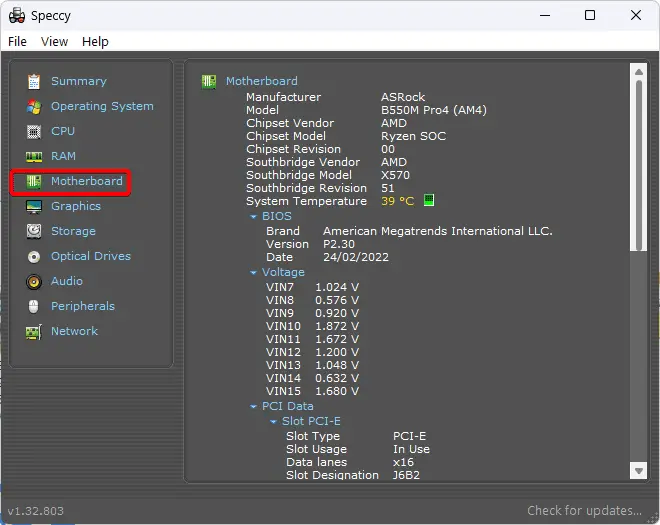Close the Speccy window
Image resolution: width=660 pixels, height=525 pixels.
(x=636, y=16)
